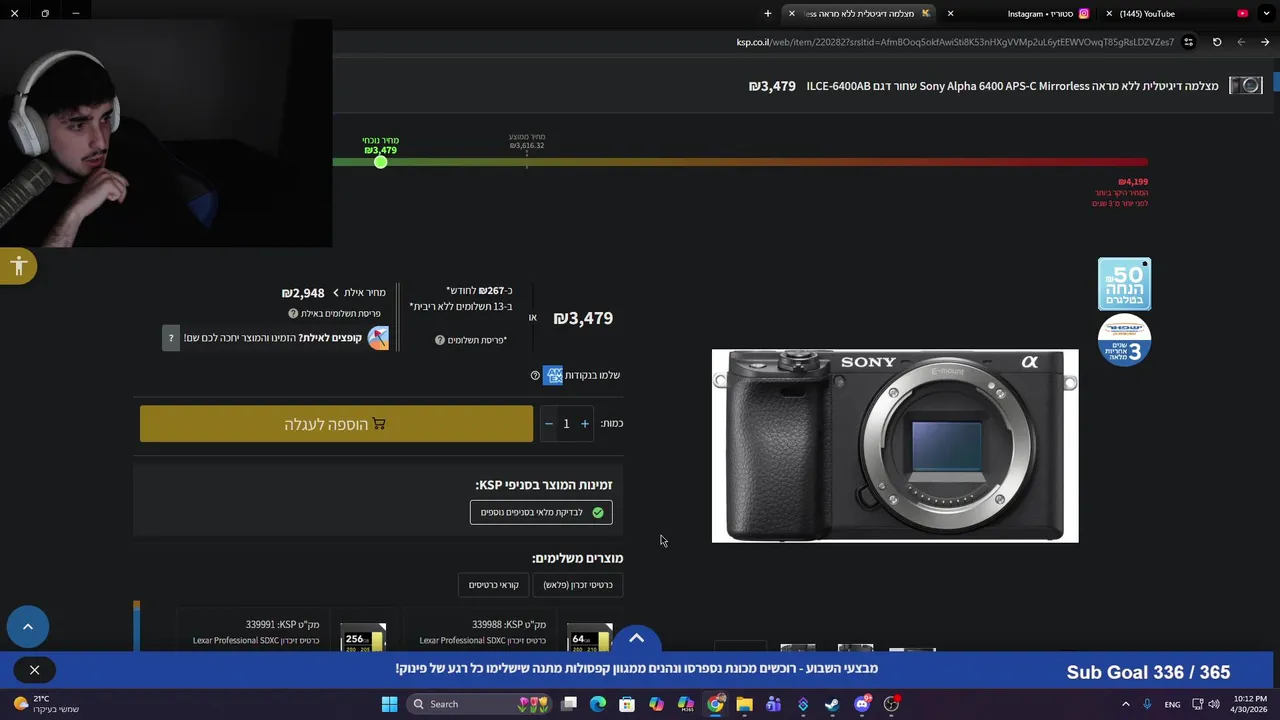
Task: Open OBS Studio from the taskbar
Action: pos(891,704)
